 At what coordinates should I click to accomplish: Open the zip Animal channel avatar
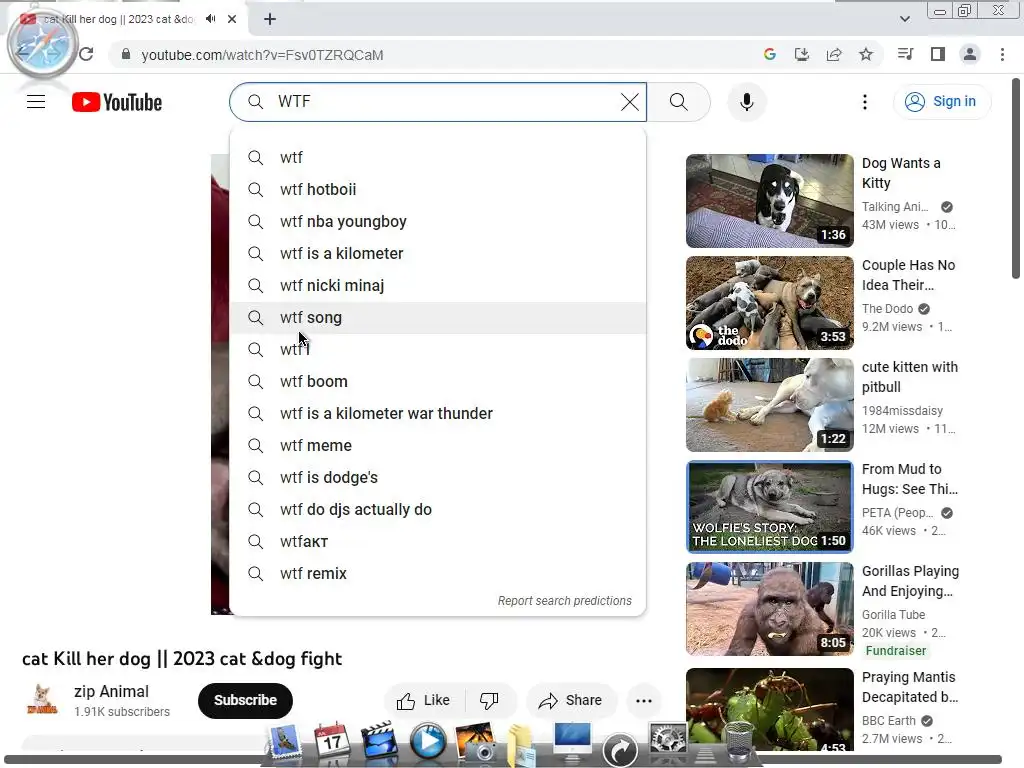(x=42, y=699)
